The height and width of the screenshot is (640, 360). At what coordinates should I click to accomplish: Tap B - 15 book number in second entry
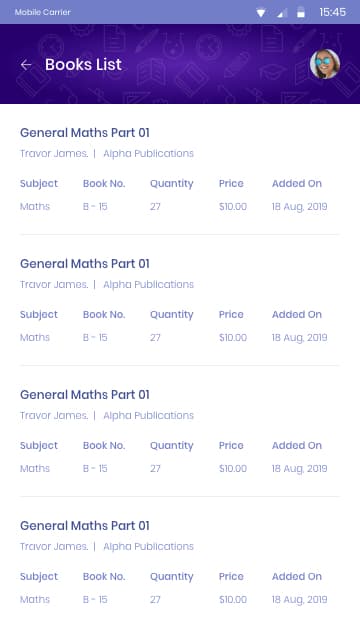coord(95,338)
